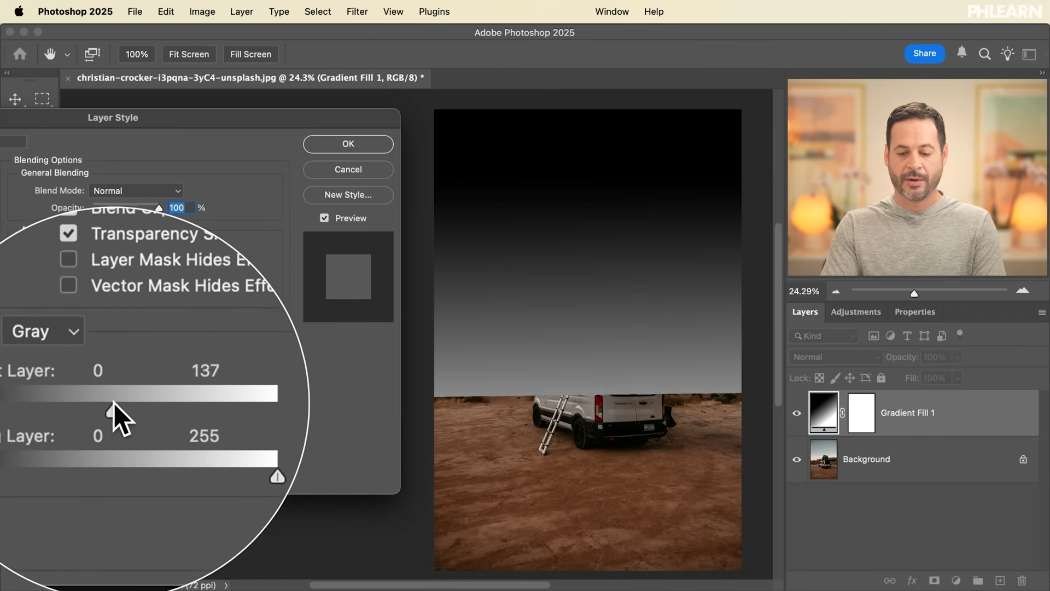Uncheck the Transparency Shapes Layer checkbox

(68, 233)
